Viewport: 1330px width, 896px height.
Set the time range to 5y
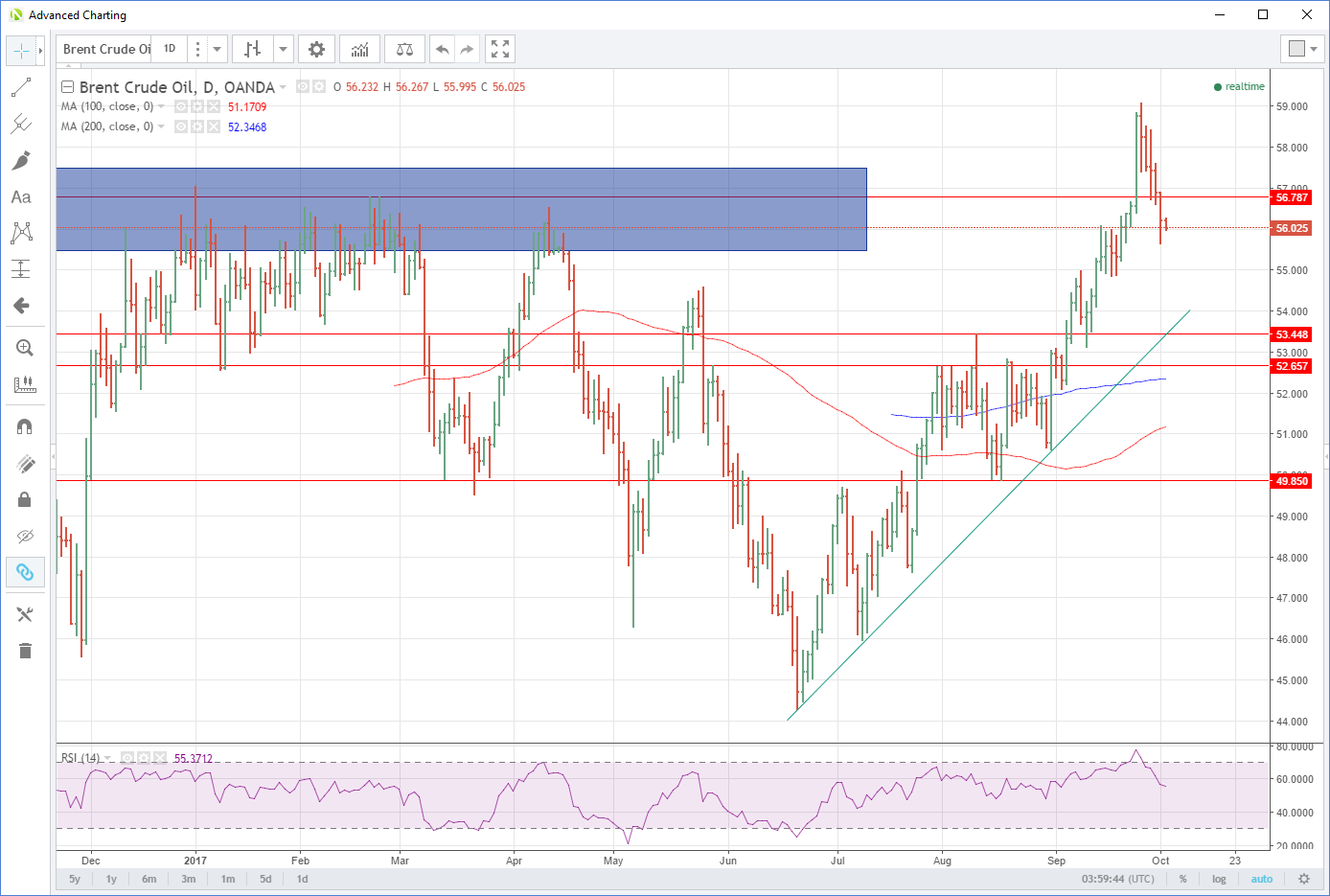pyautogui.click(x=75, y=879)
